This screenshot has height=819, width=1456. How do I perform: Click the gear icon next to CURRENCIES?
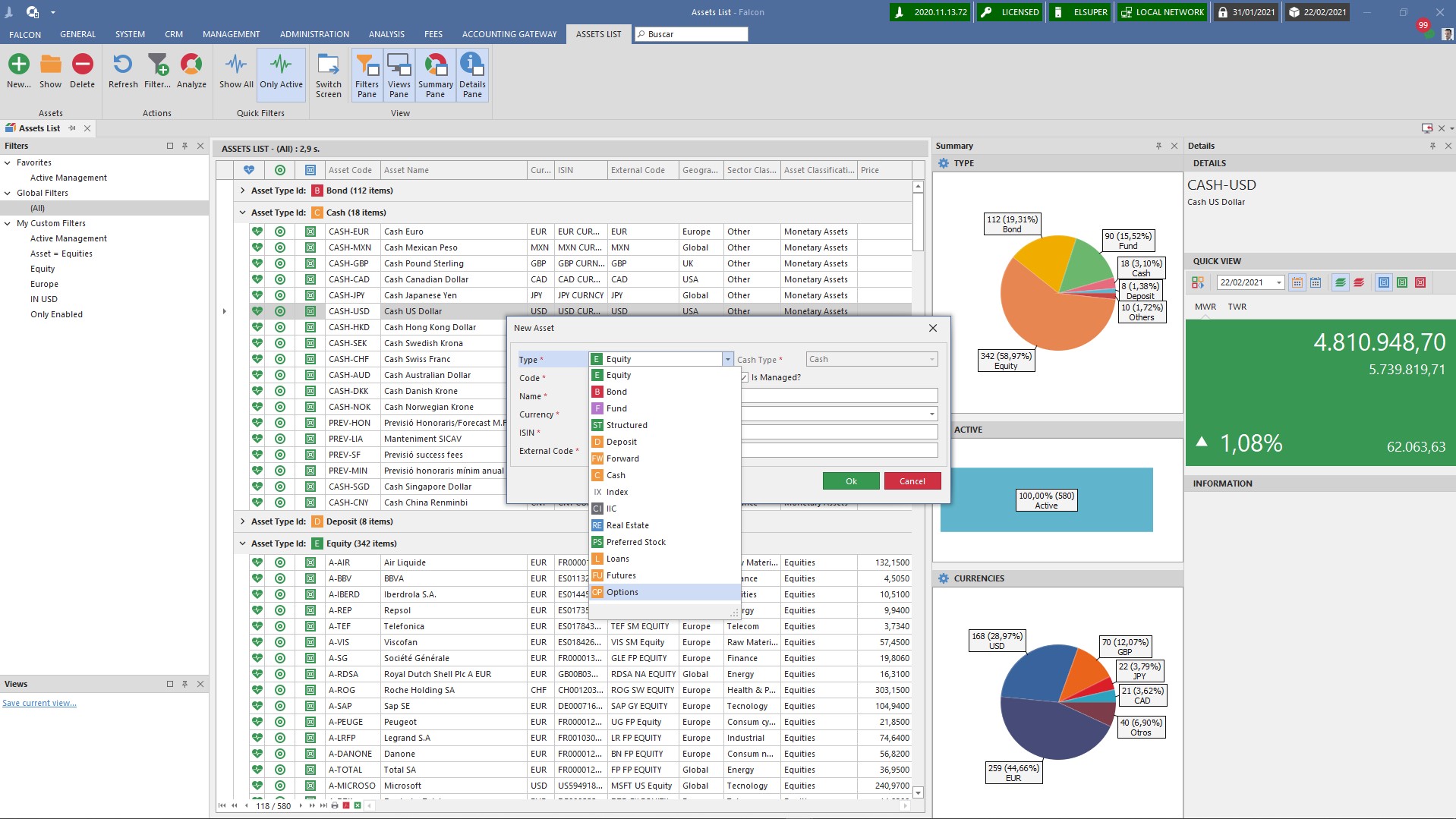pyautogui.click(x=944, y=578)
